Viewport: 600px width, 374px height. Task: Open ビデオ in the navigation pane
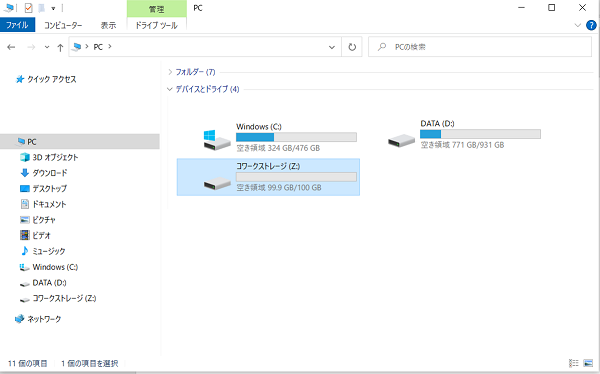click(41, 236)
